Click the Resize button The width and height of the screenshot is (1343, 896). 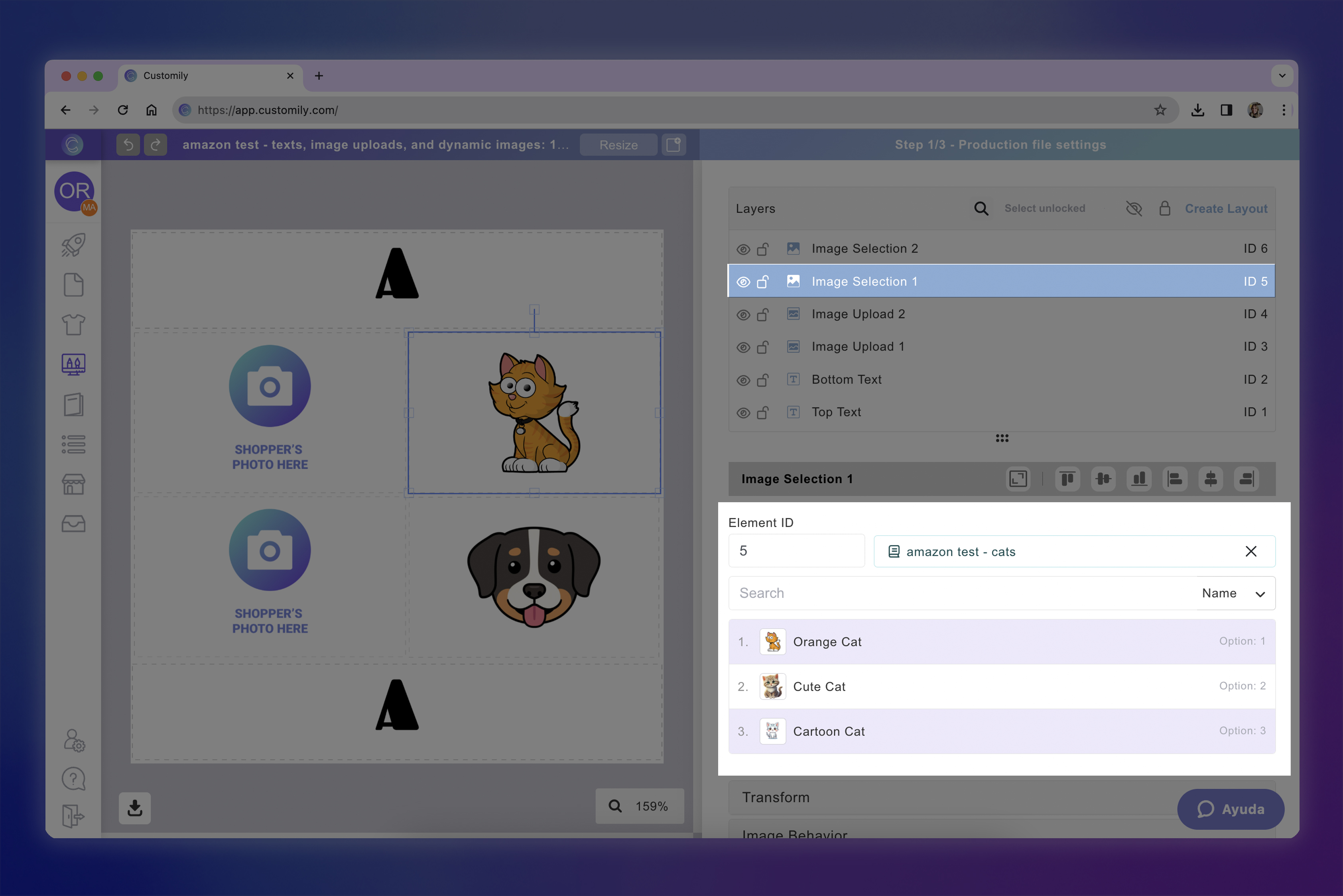618,145
